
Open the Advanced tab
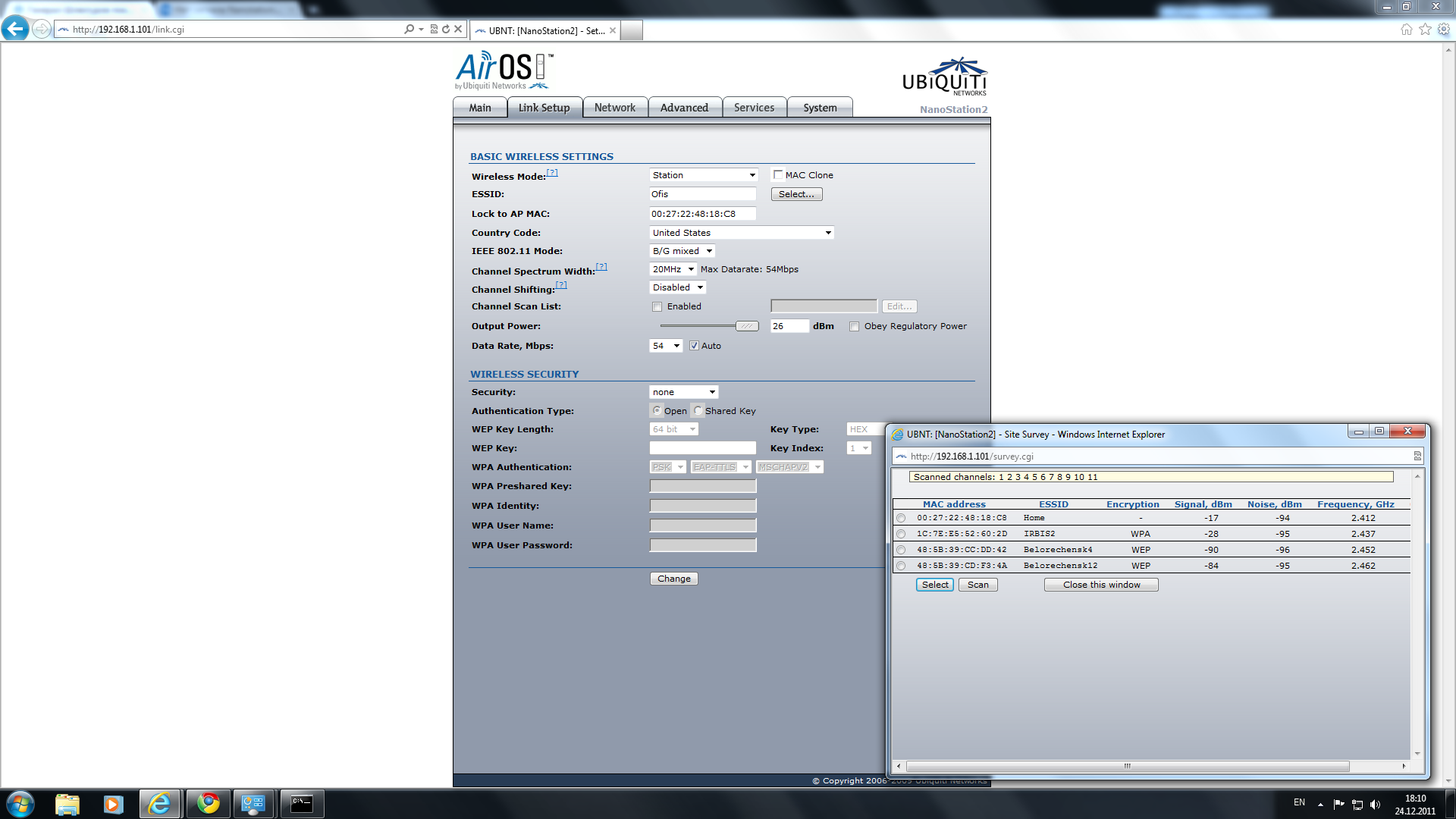click(683, 108)
